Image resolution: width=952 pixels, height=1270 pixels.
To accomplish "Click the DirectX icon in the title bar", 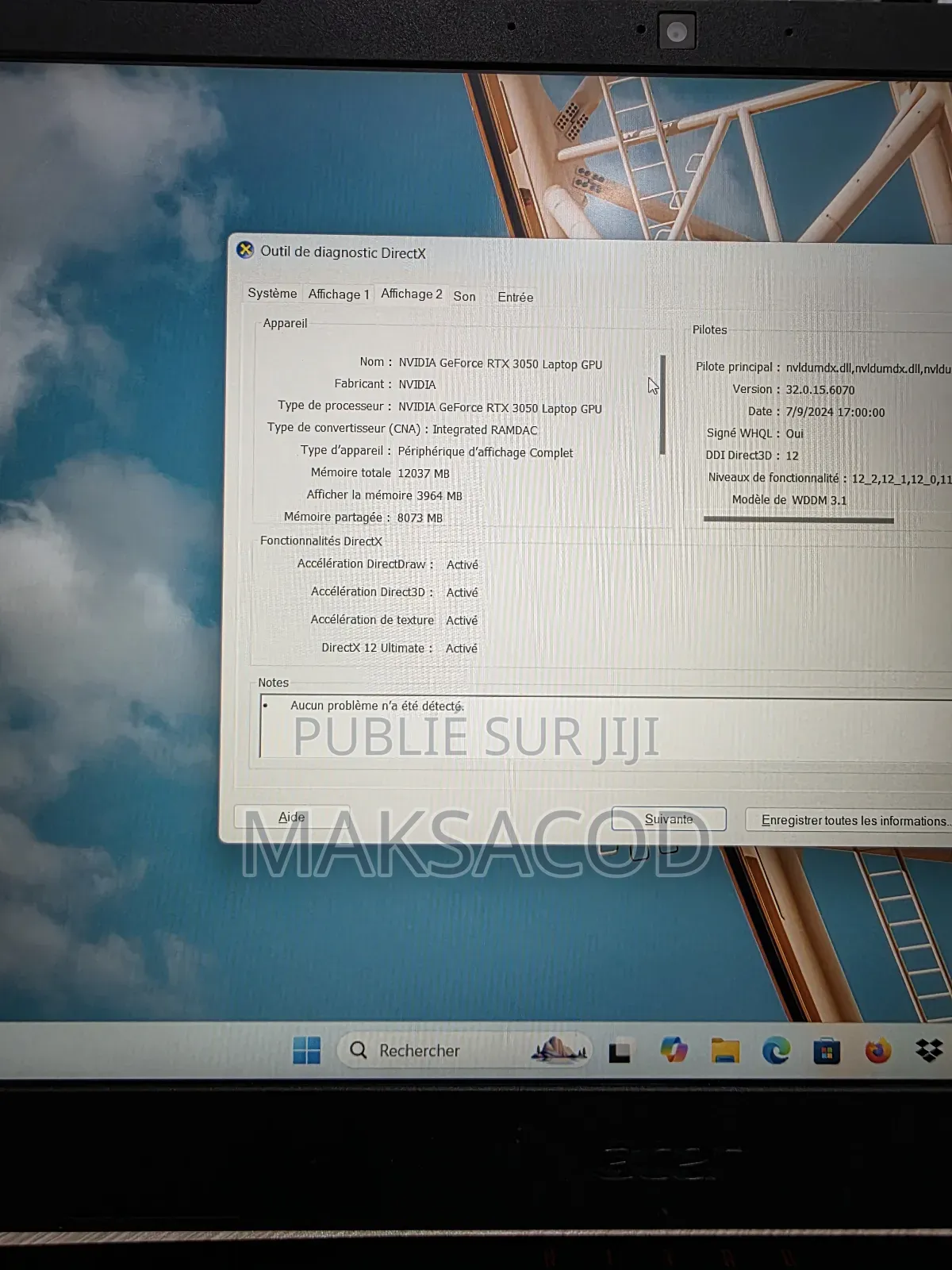I will (x=245, y=250).
